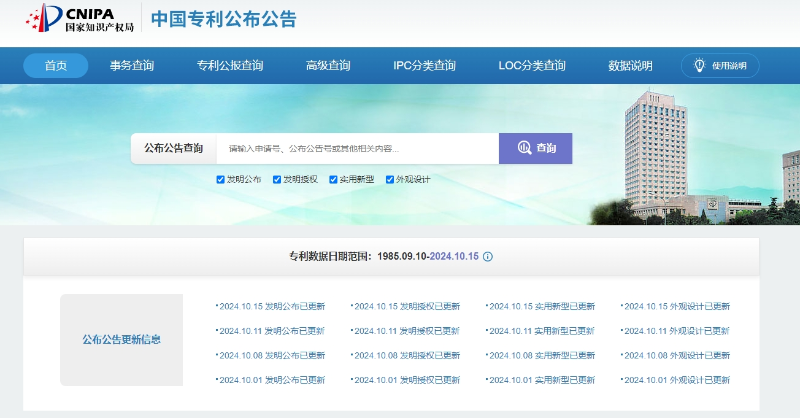Uncheck the 发明公布 checkbox
The height and width of the screenshot is (418, 800).
click(x=220, y=180)
